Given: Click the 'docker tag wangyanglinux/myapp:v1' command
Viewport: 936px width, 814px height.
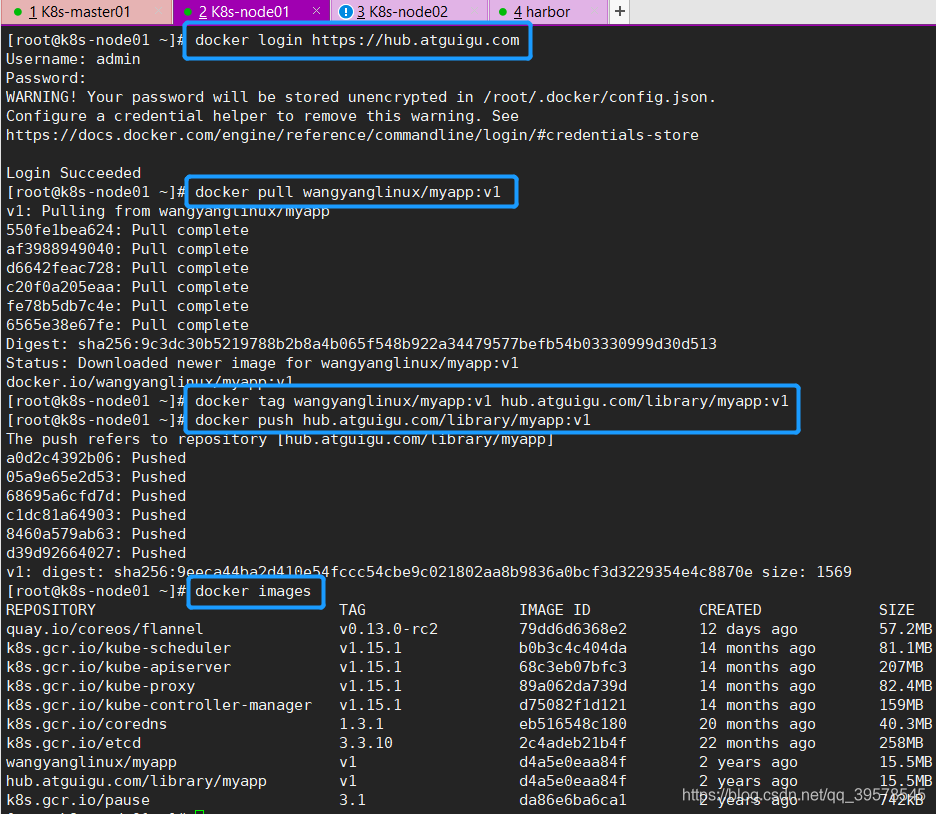Looking at the screenshot, I should 492,401.
